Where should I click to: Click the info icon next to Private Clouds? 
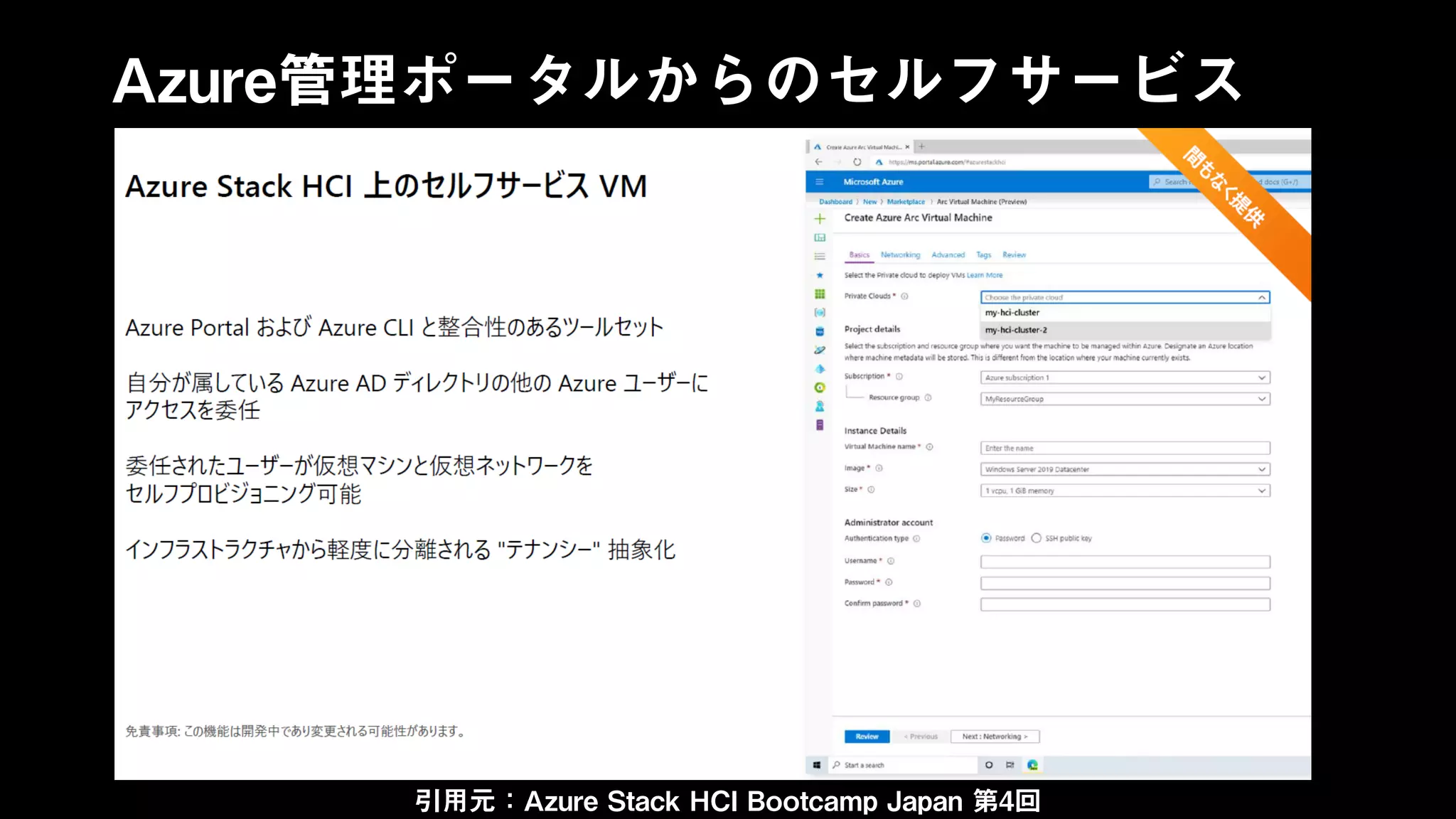tap(905, 296)
